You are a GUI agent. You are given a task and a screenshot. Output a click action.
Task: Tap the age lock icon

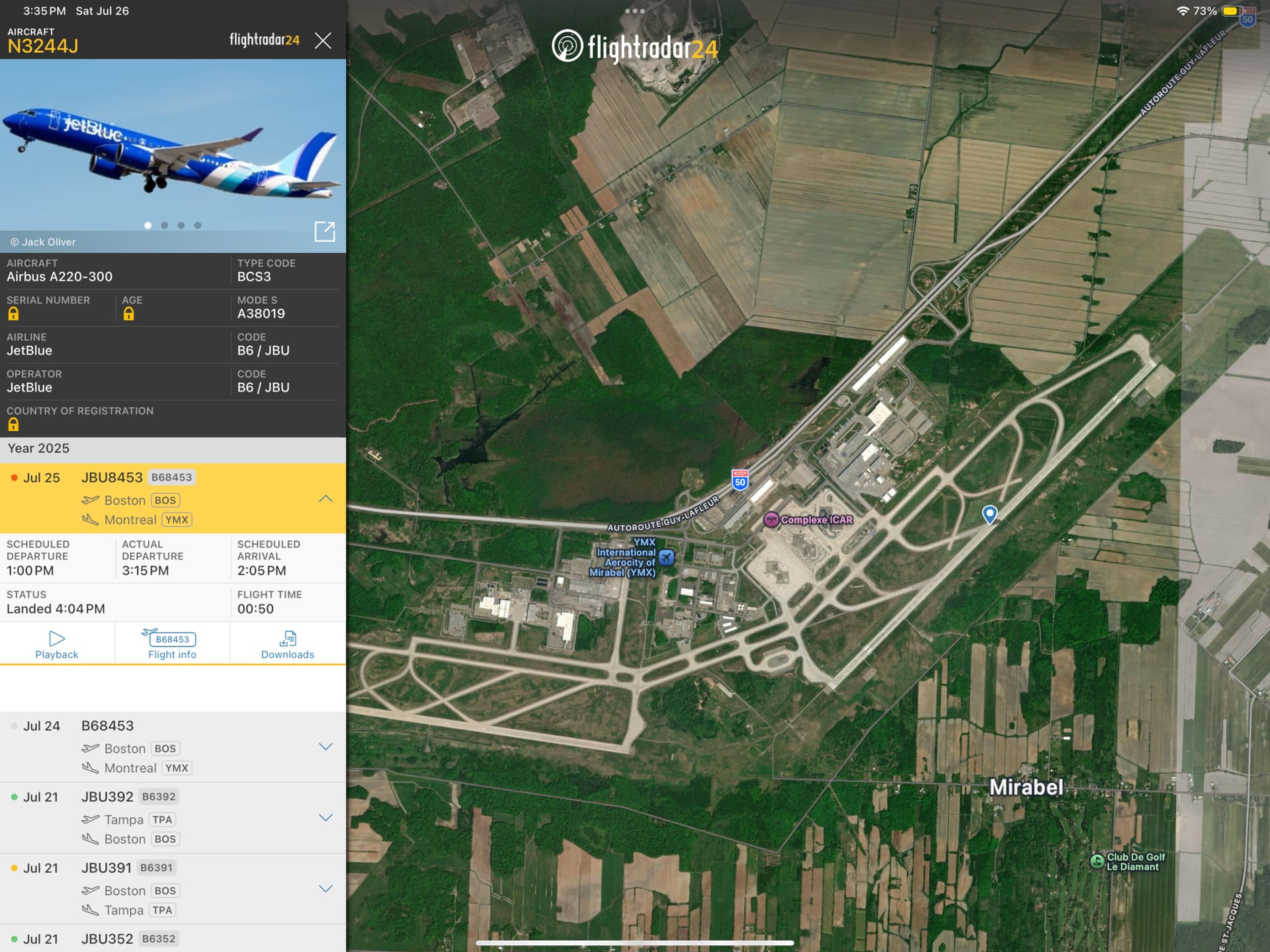[129, 314]
